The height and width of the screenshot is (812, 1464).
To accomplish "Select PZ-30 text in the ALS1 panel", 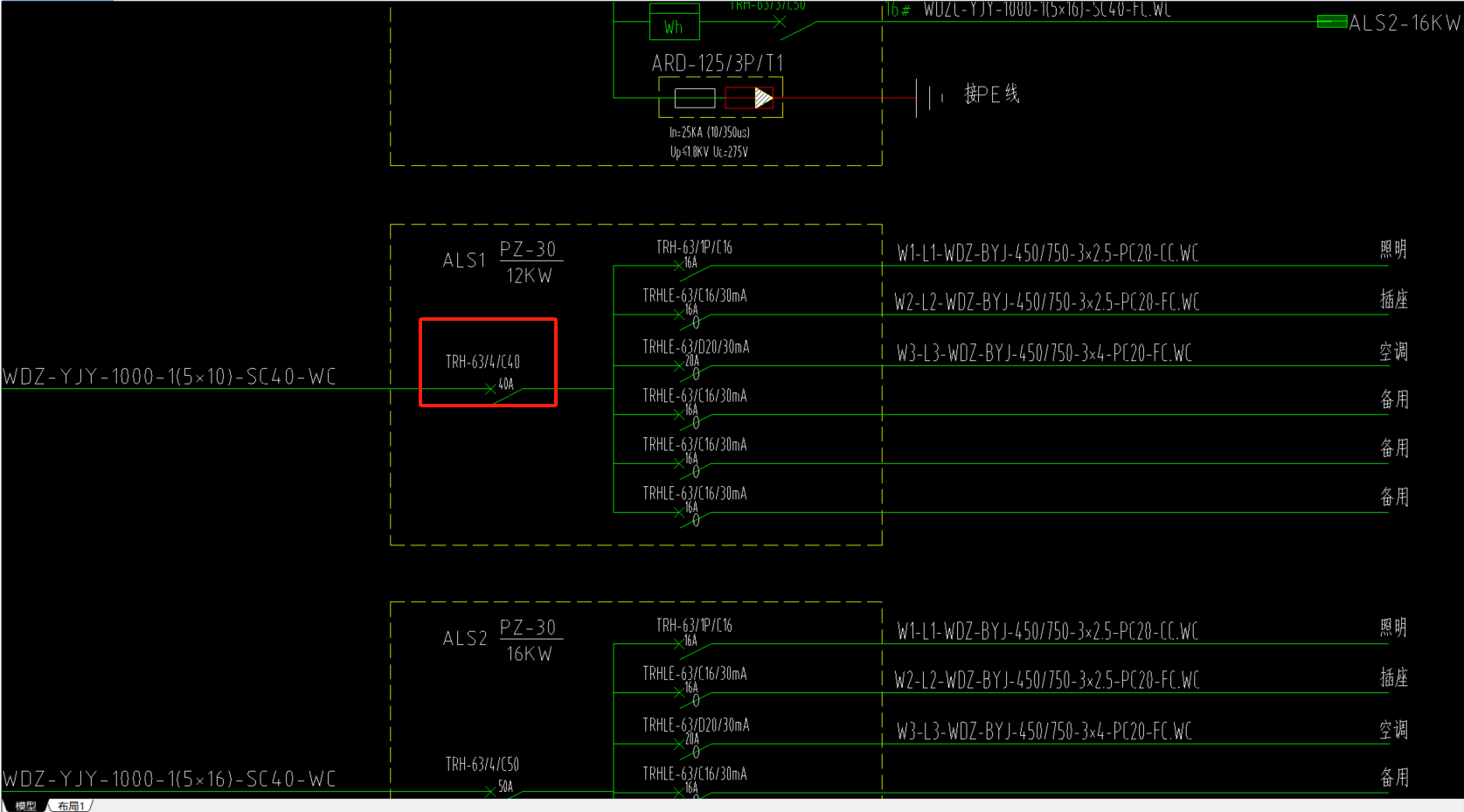I will point(528,249).
